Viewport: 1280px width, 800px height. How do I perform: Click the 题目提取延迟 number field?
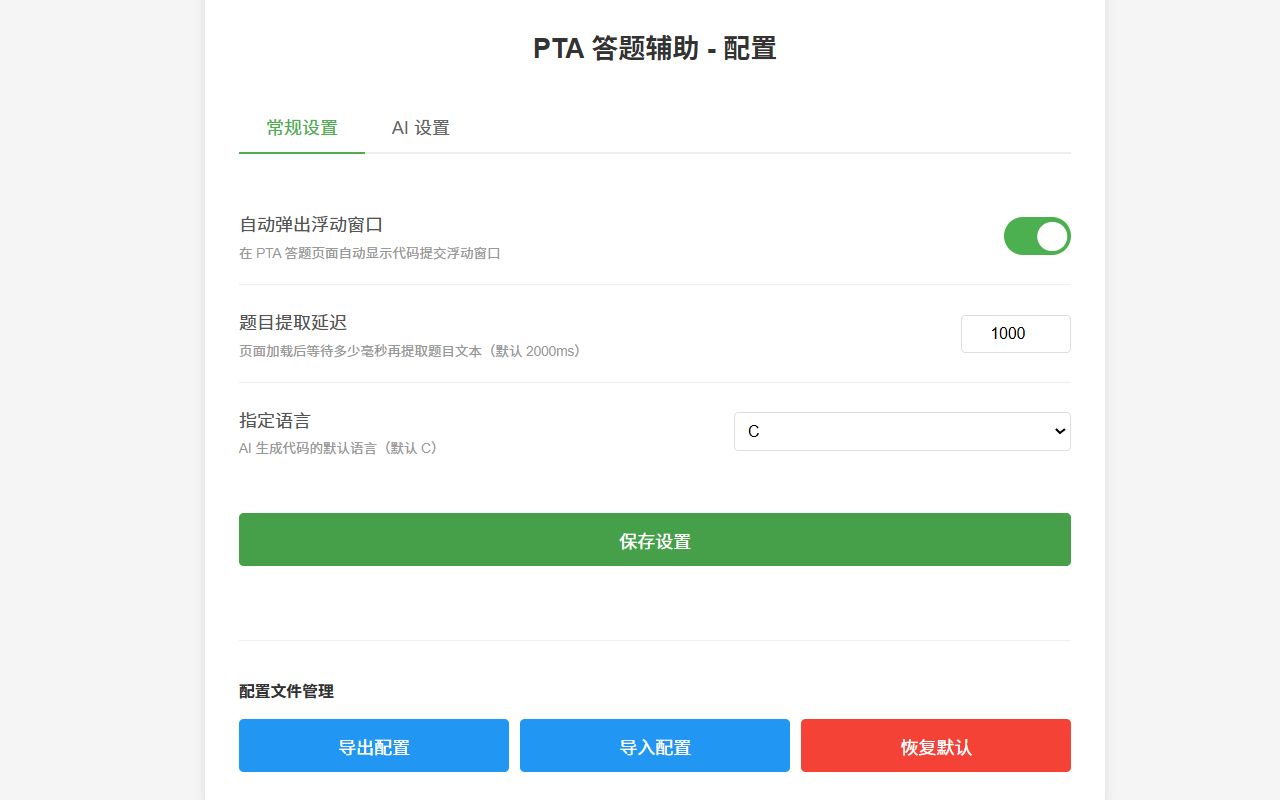(1016, 334)
